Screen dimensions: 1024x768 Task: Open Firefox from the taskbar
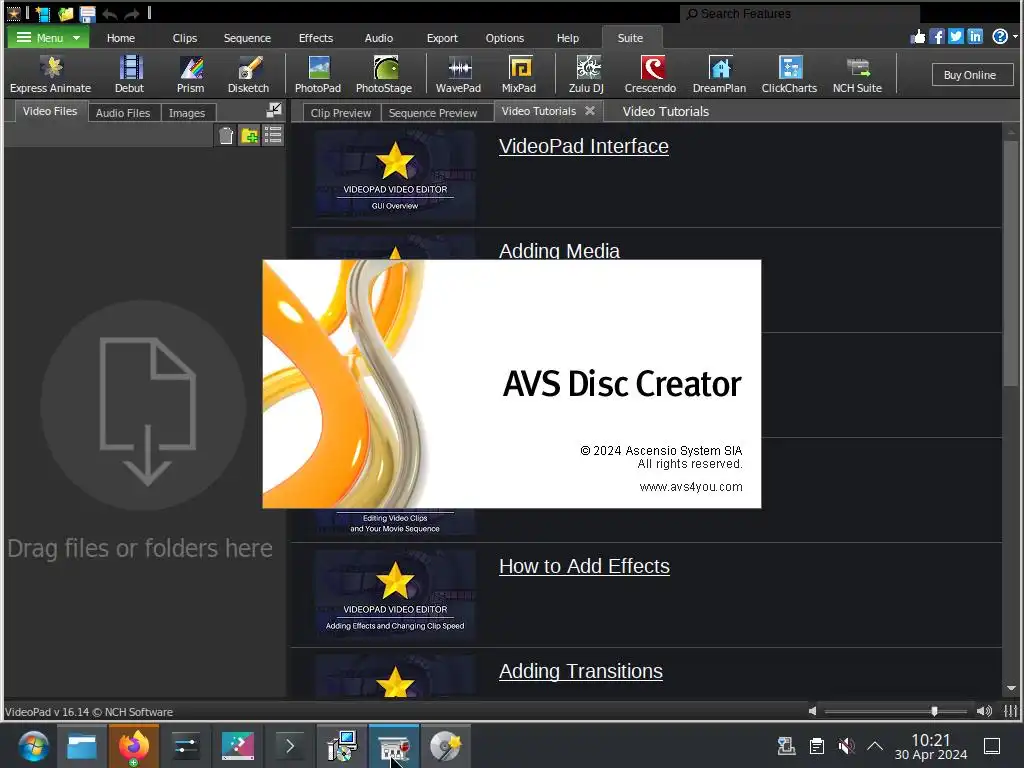pos(133,746)
